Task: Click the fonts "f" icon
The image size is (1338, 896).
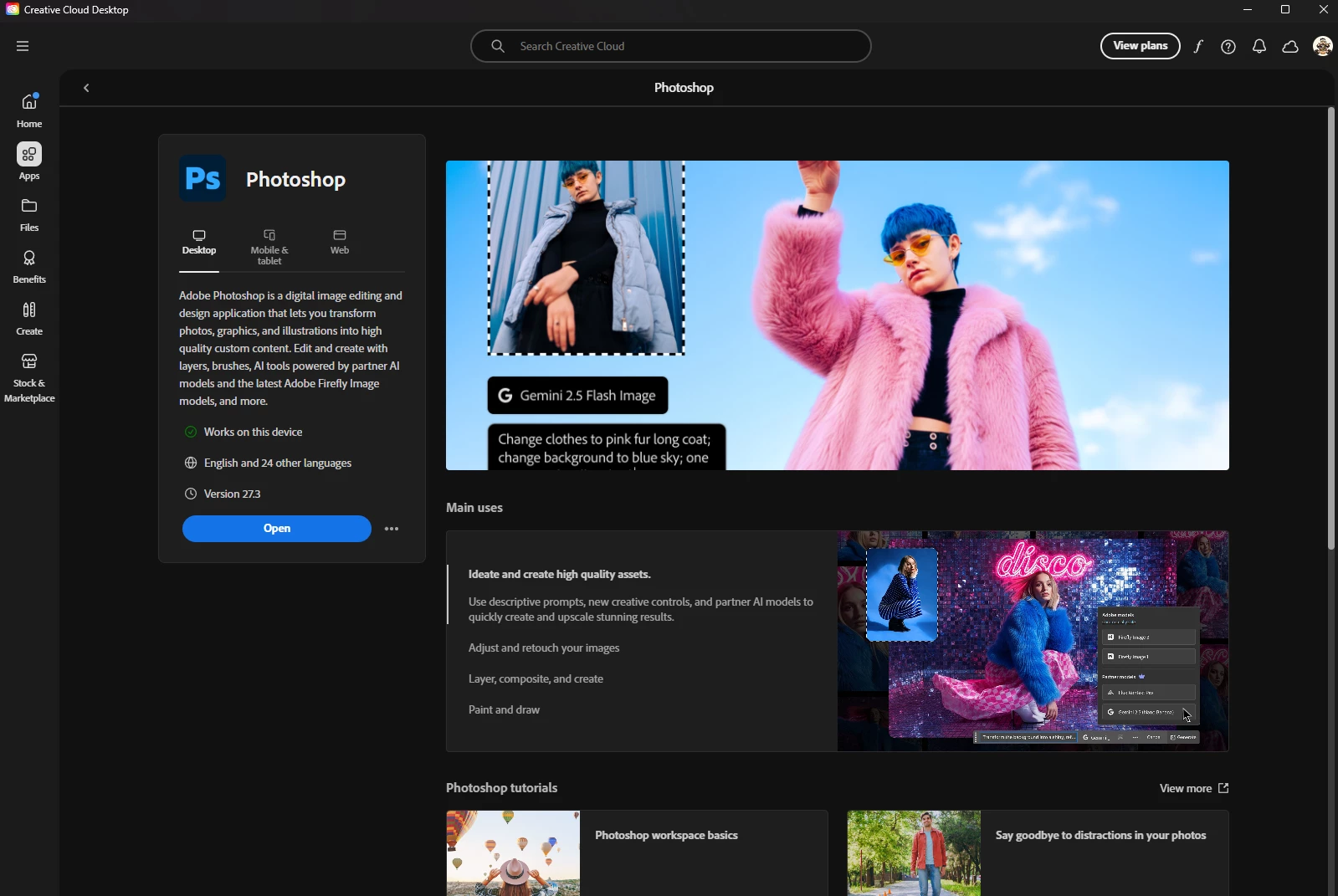Action: [1198, 46]
